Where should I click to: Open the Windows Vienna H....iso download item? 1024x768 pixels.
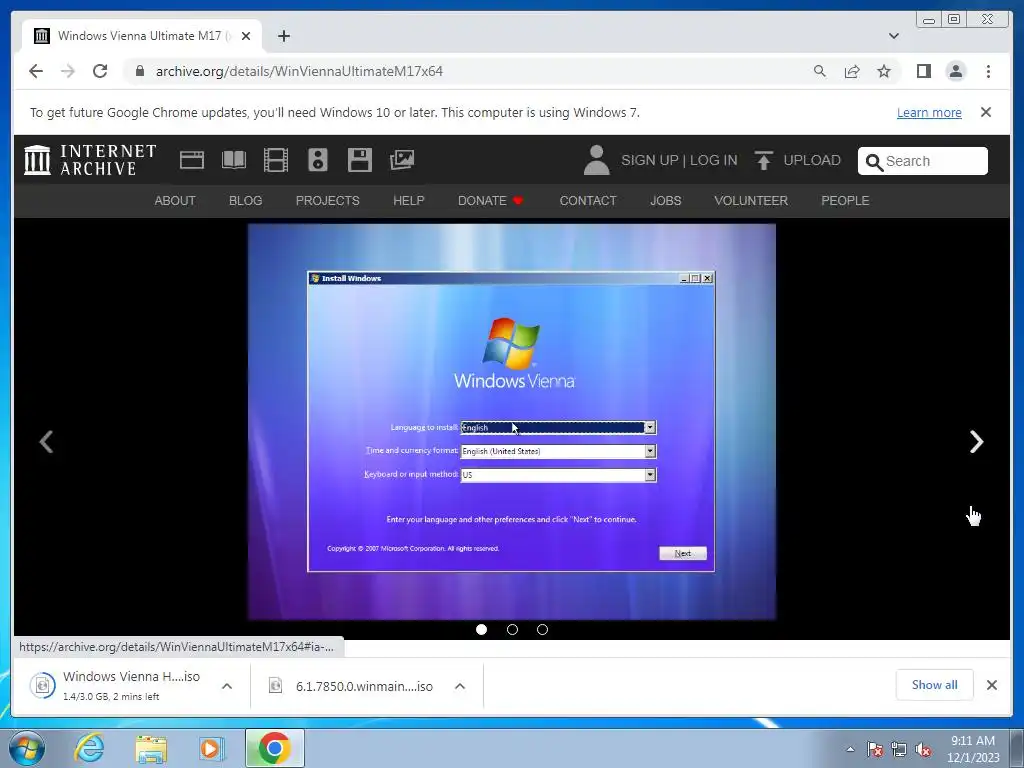116,686
